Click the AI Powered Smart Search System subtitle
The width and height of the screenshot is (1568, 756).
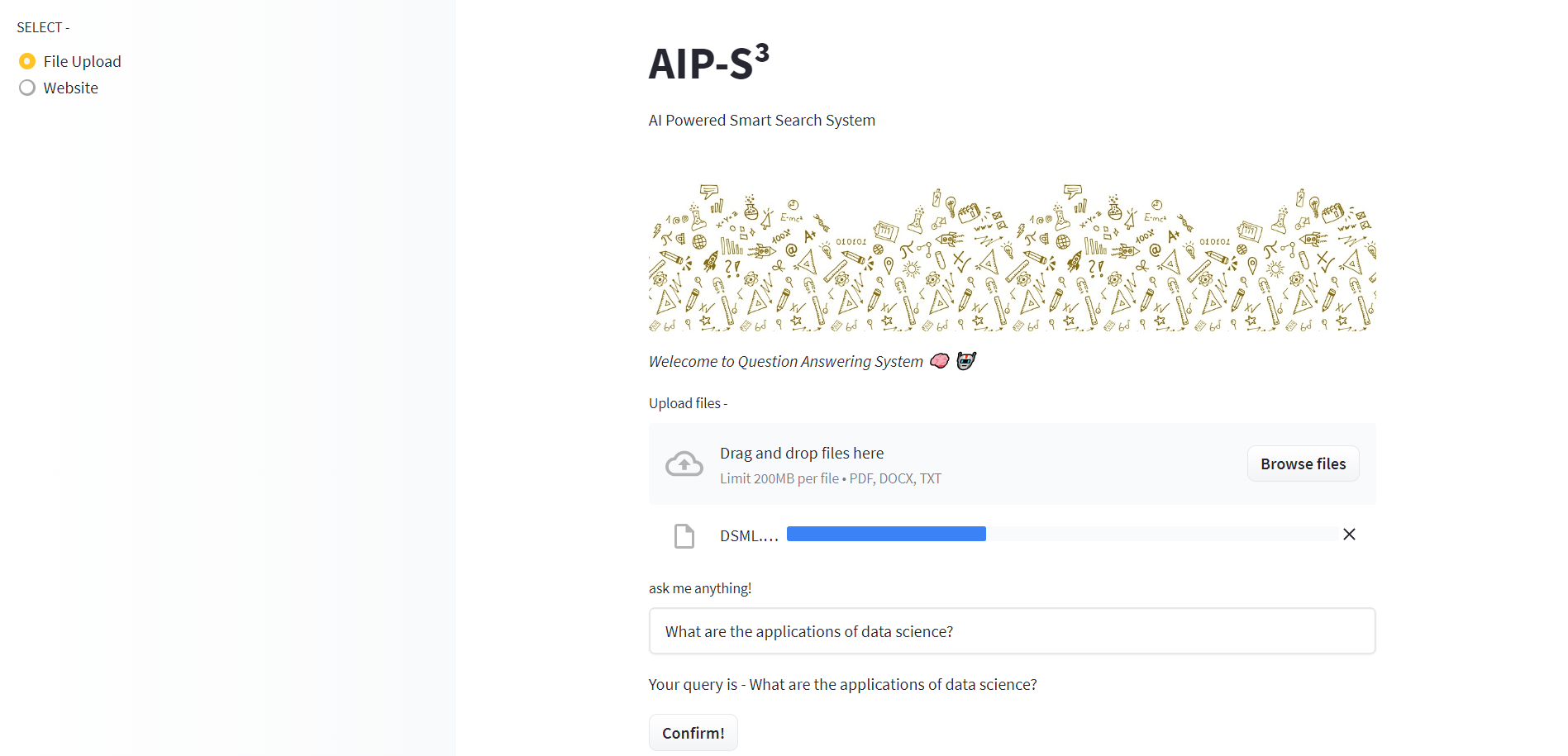pos(761,121)
